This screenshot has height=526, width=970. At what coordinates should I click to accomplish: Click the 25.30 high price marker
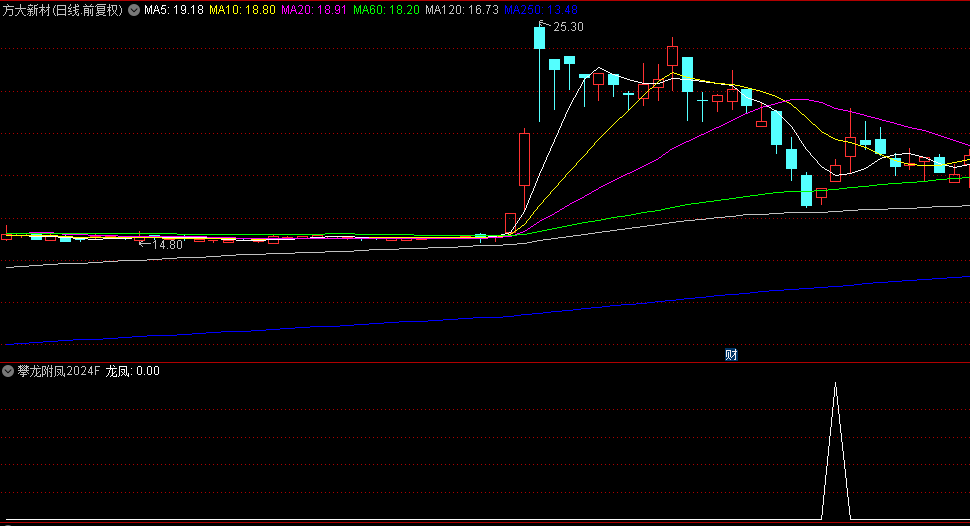tap(567, 27)
